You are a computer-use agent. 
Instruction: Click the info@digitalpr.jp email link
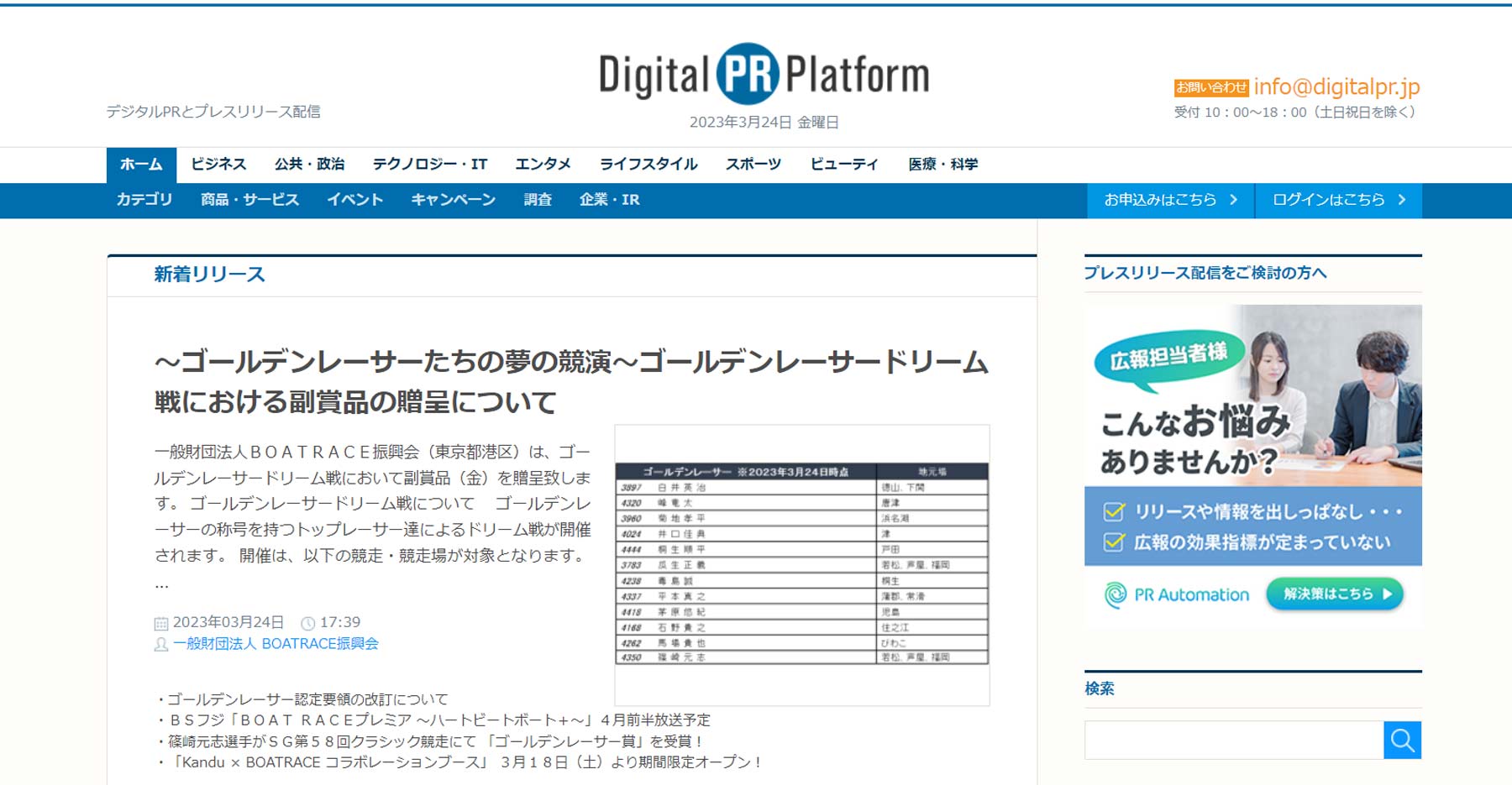click(1336, 86)
